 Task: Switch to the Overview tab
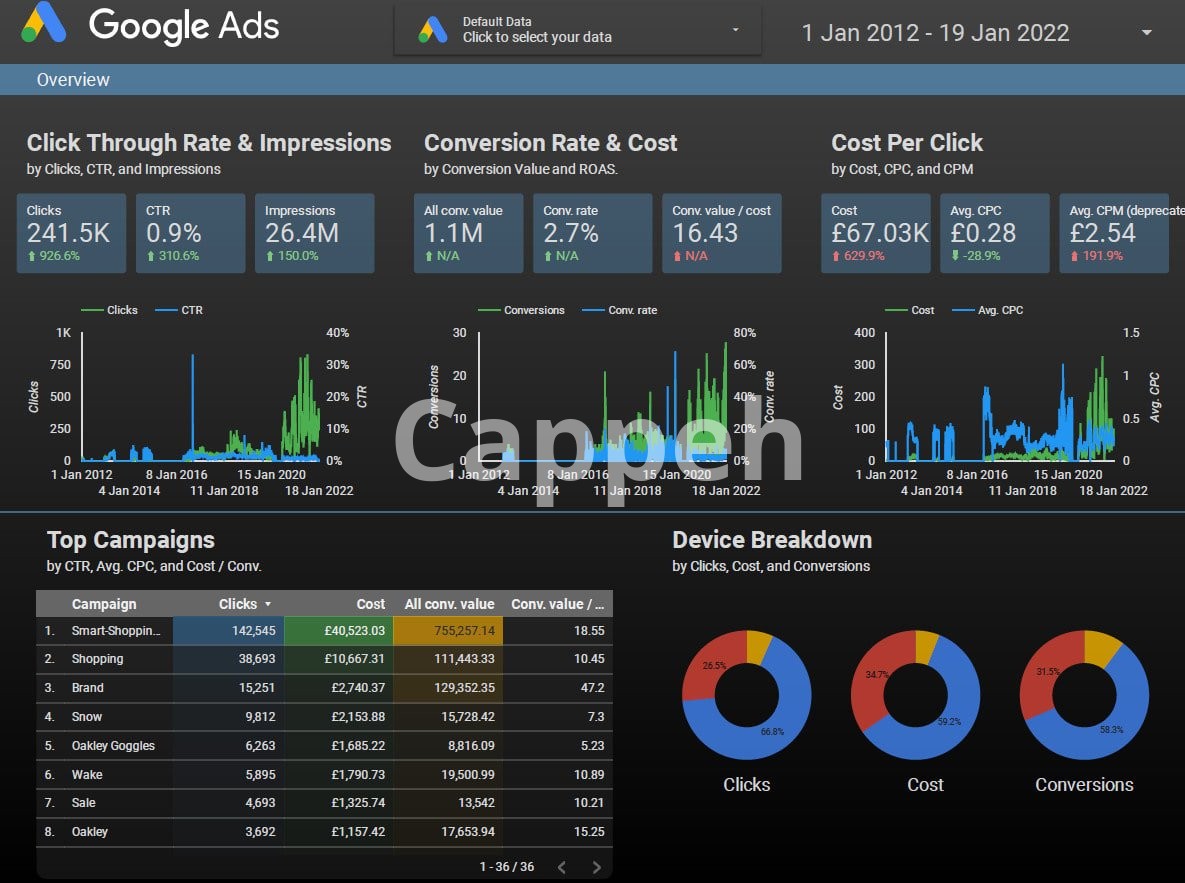point(73,80)
